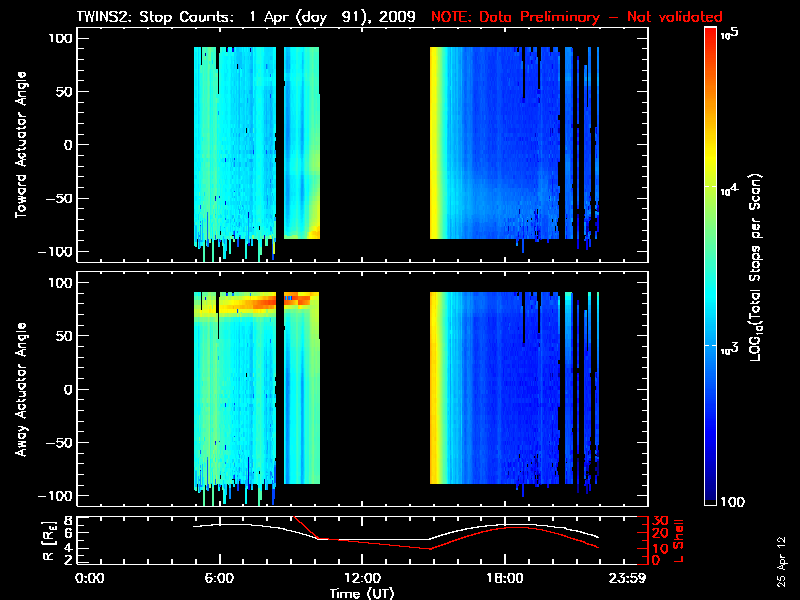Click the 6:00 time tick label
800x600 pixels.
coord(219,579)
